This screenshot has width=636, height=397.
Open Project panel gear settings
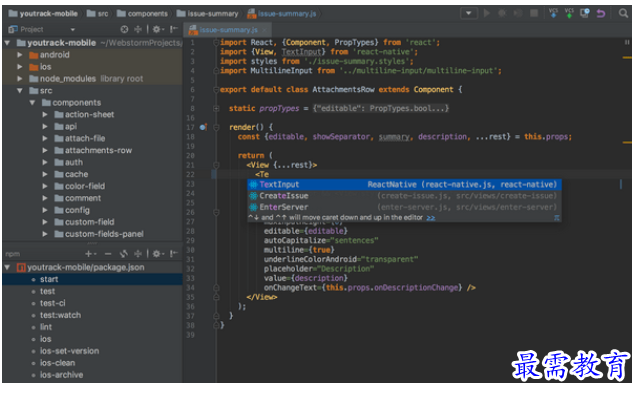158,29
